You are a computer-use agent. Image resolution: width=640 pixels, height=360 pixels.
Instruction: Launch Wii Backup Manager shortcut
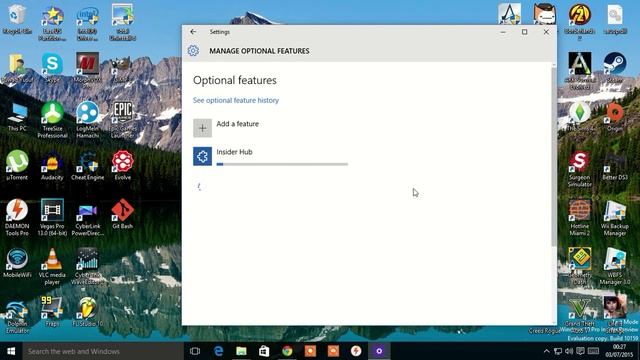615,217
